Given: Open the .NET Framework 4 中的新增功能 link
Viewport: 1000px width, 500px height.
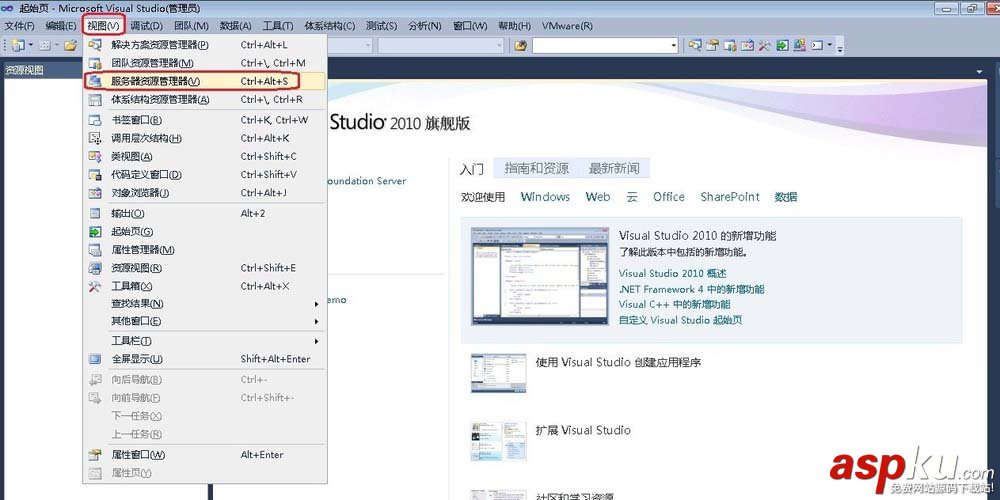Looking at the screenshot, I should coord(691,289).
